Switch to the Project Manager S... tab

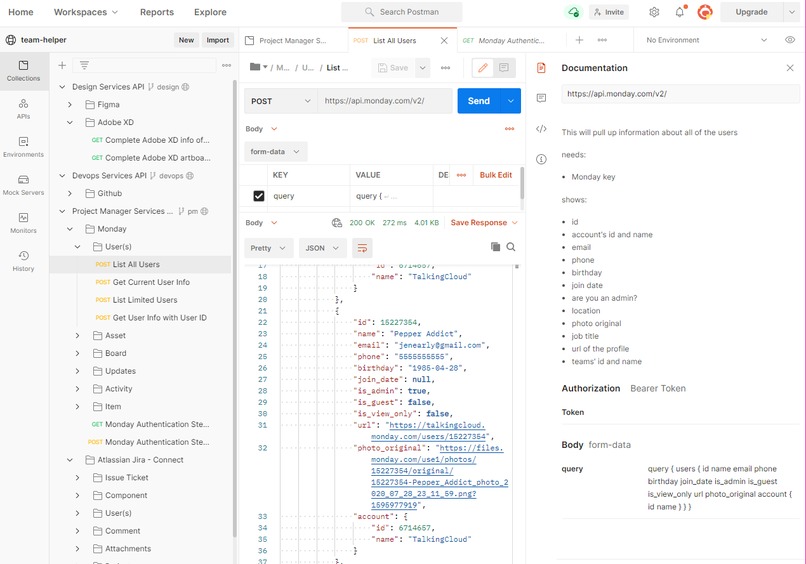click(293, 40)
